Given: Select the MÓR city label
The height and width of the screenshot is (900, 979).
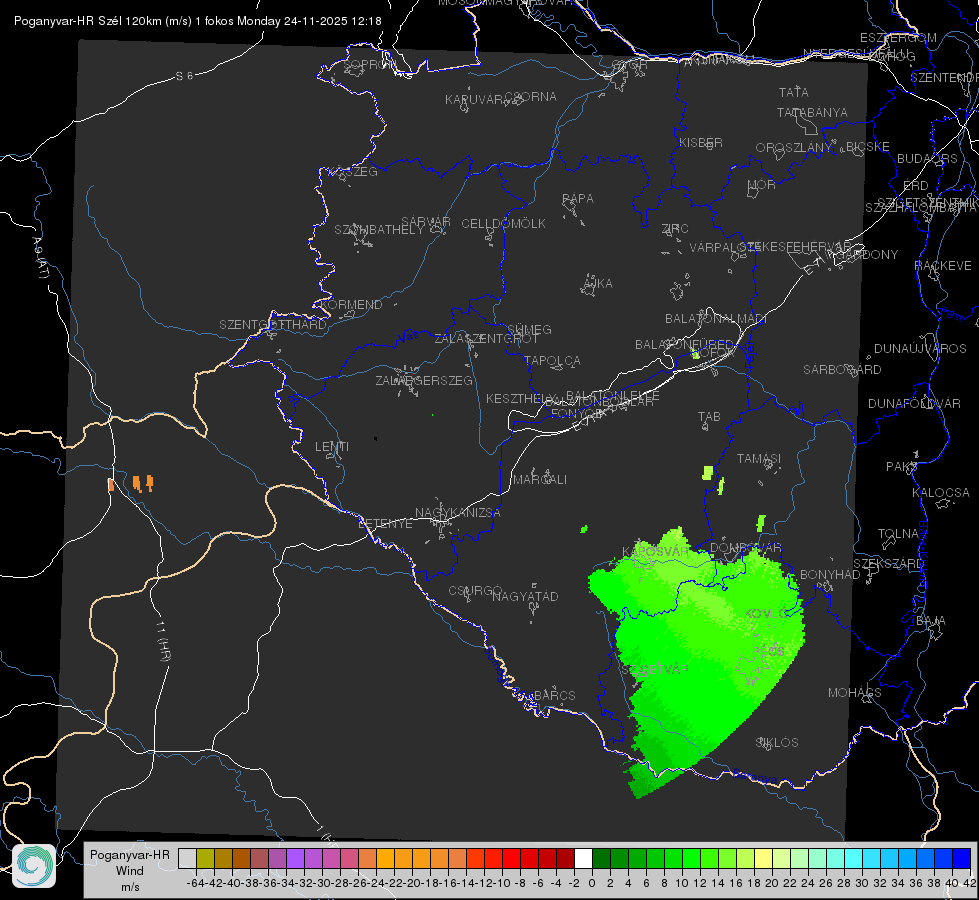Looking at the screenshot, I should click(x=761, y=184).
